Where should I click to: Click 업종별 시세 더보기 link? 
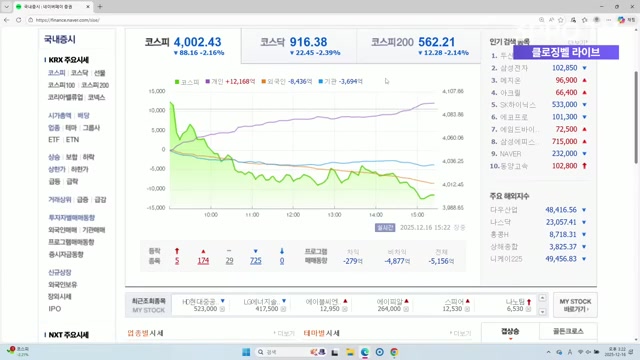click(284, 333)
